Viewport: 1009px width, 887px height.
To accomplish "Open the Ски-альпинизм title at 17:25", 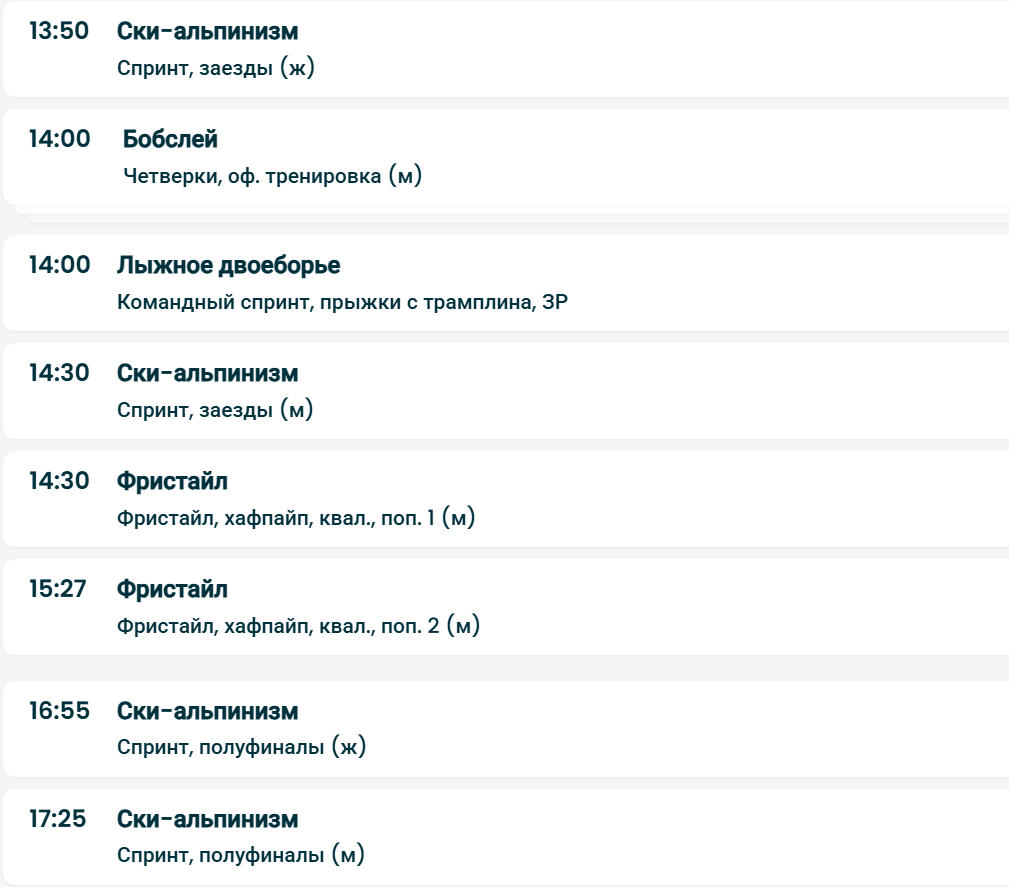I will click(x=207, y=819).
